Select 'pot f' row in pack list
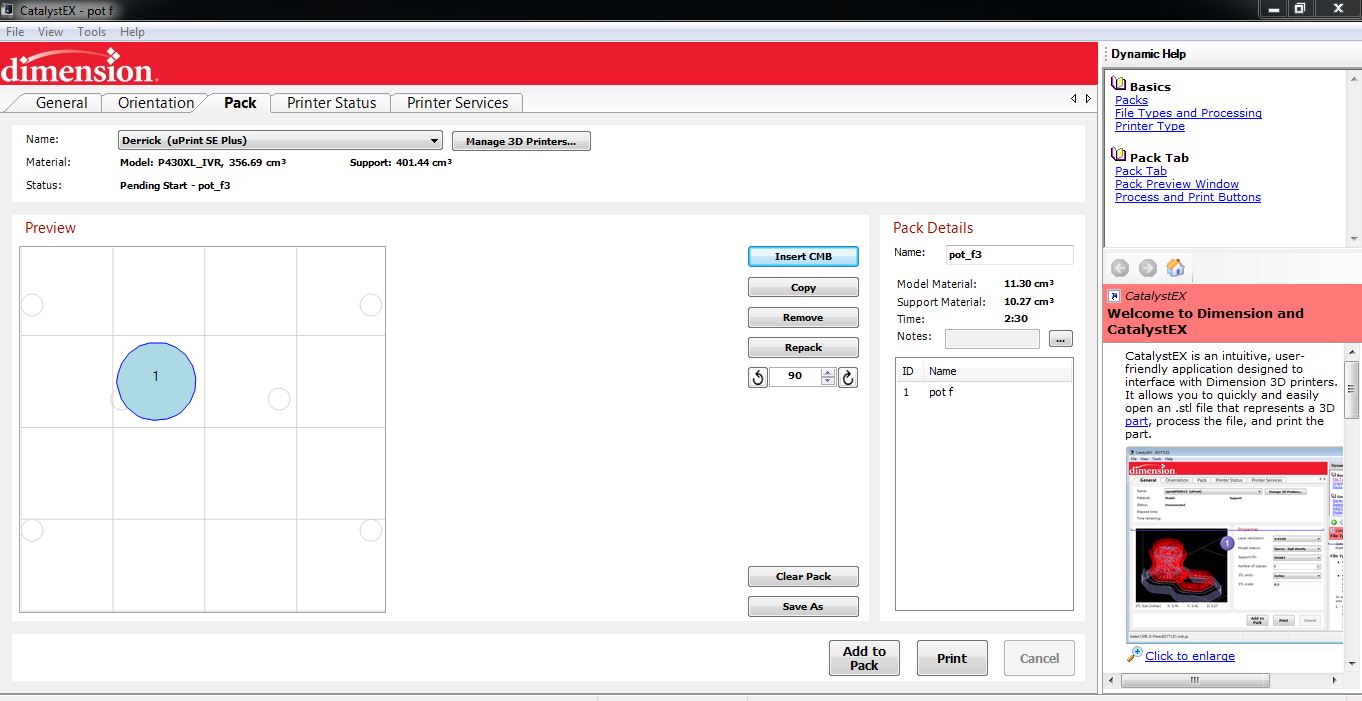1362x701 pixels. point(984,392)
